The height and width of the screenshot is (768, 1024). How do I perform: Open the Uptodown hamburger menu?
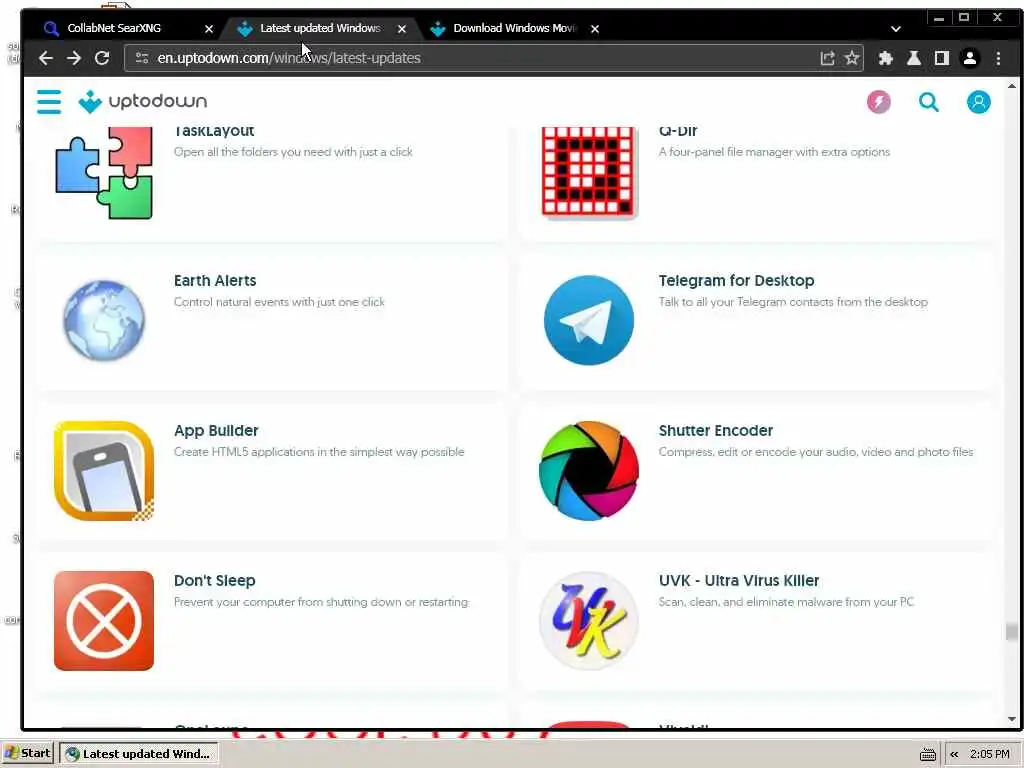(49, 102)
